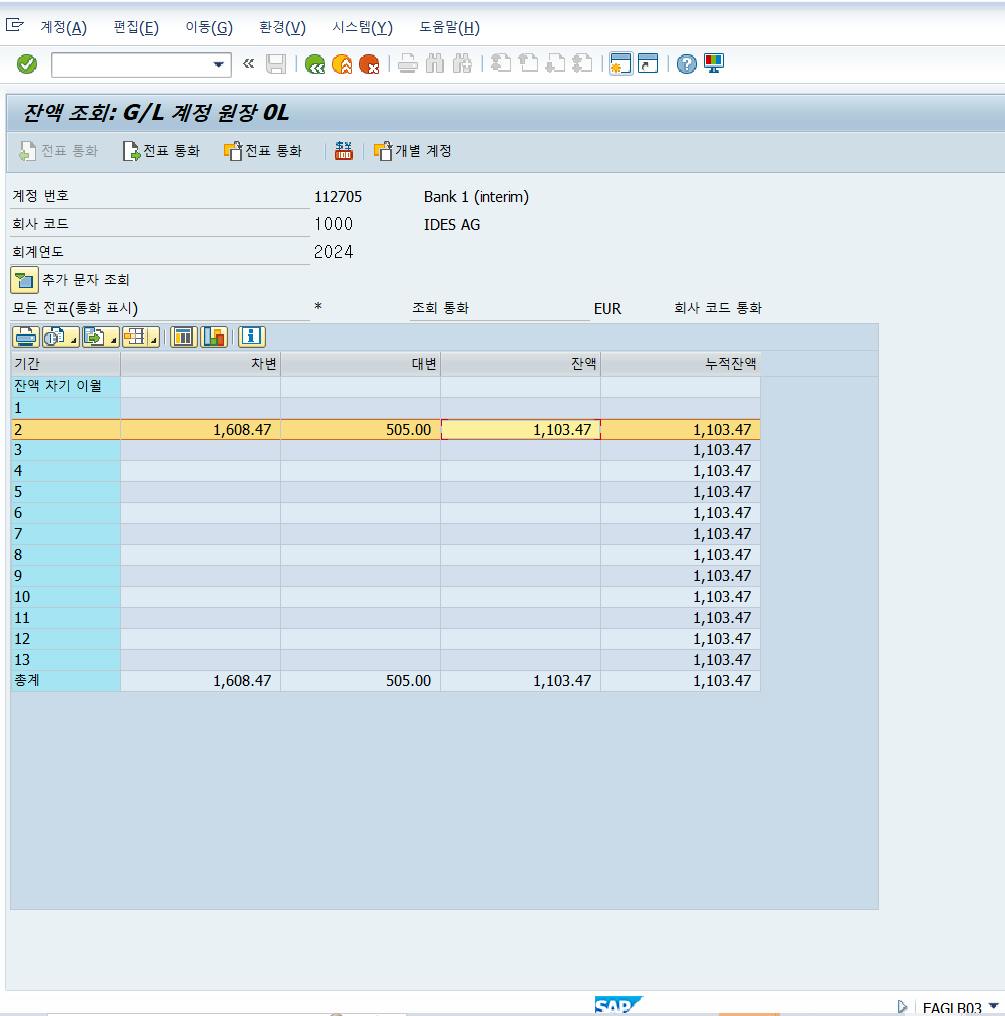This screenshot has height=1016, width=1005.
Task: Click the red calculator icon button
Action: coord(343,151)
